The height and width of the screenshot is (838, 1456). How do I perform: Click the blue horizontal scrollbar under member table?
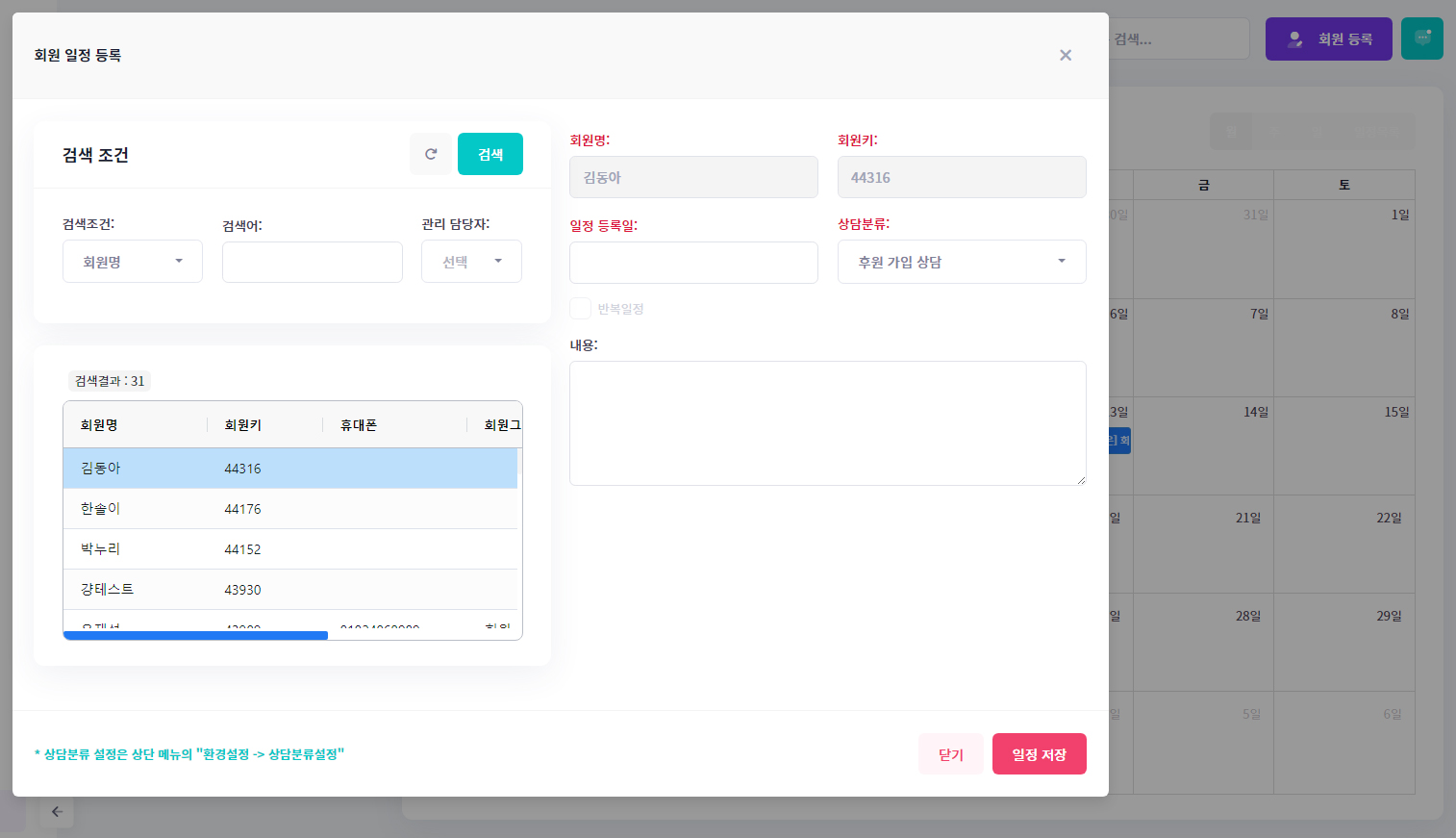pyautogui.click(x=195, y=635)
